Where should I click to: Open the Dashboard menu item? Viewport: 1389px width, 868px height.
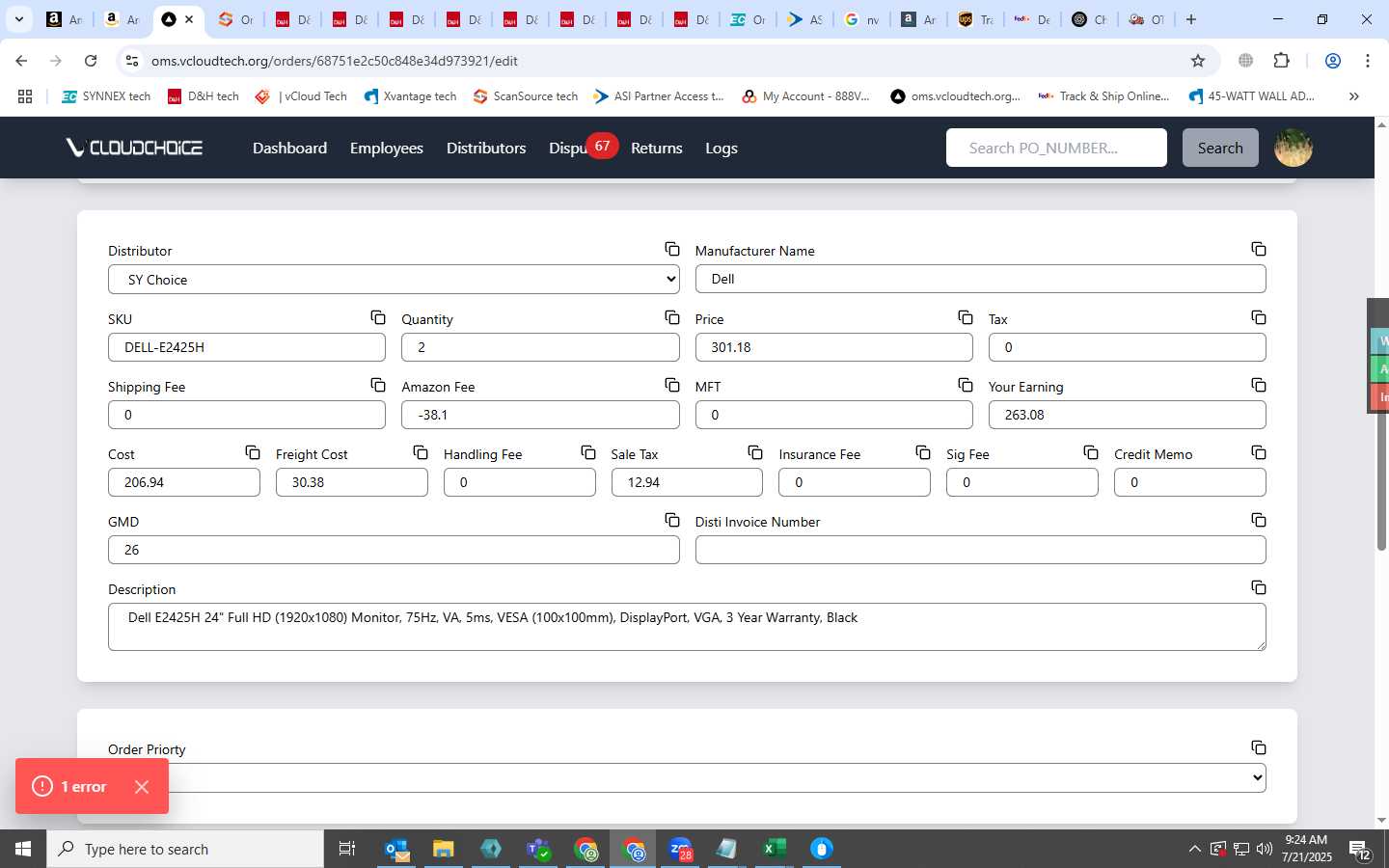pyautogui.click(x=289, y=148)
